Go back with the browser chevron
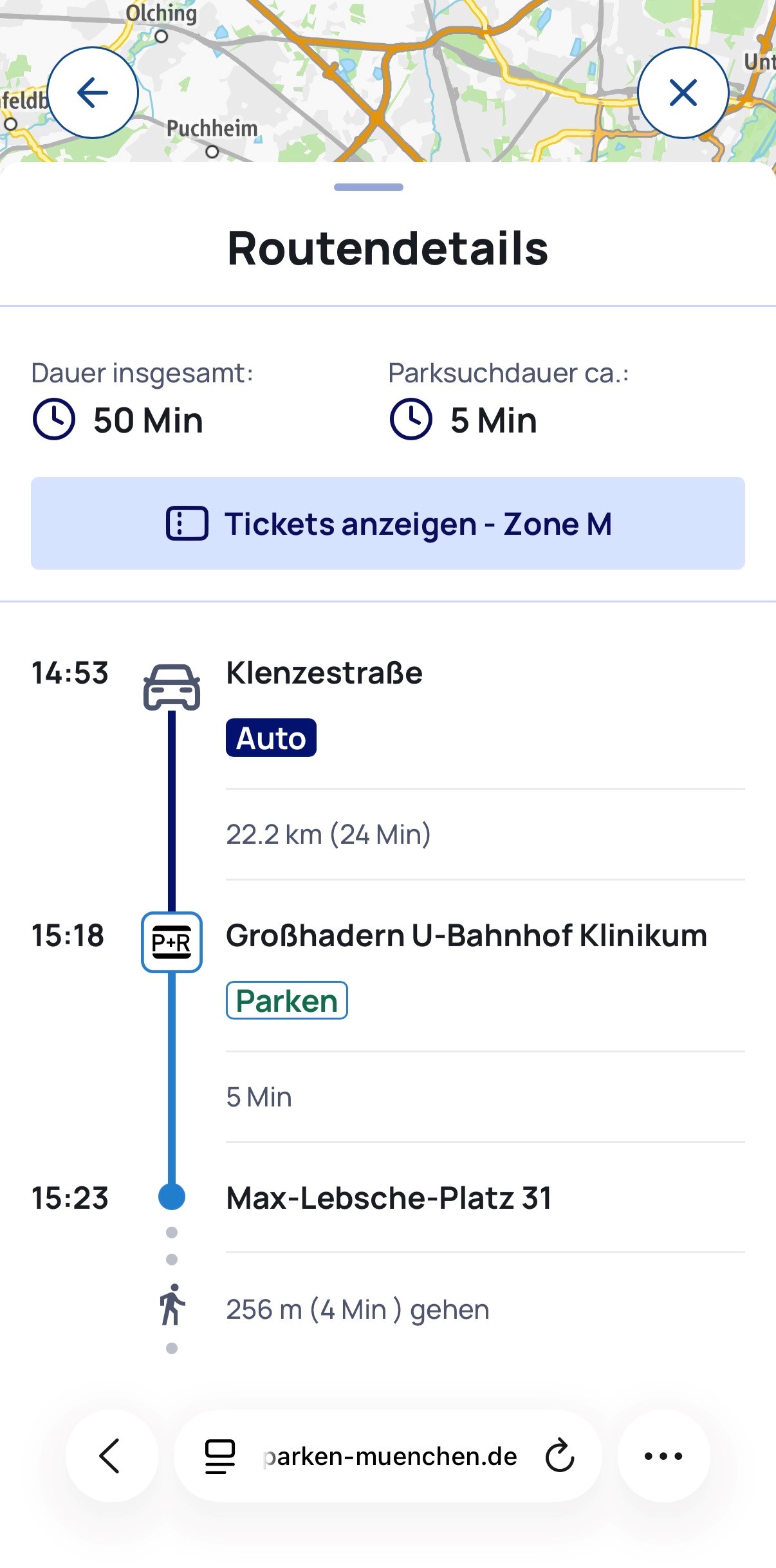This screenshot has height=1568, width=776. click(x=111, y=1455)
